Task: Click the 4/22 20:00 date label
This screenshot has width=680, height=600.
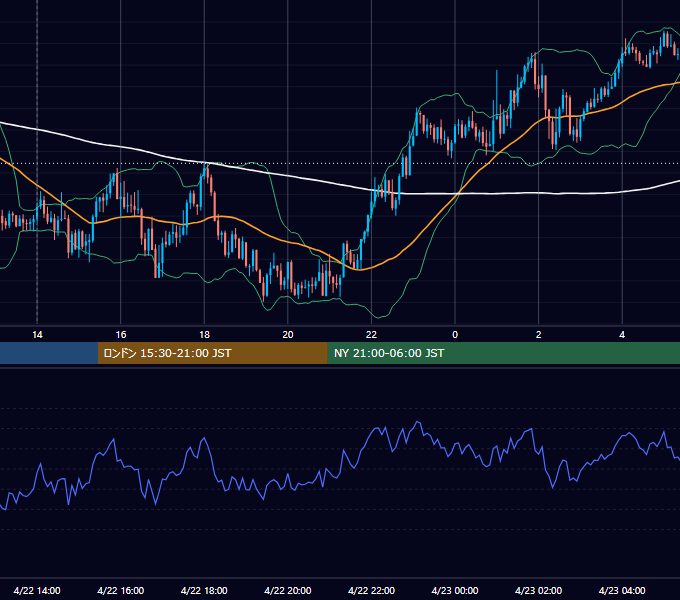Action: click(288, 590)
